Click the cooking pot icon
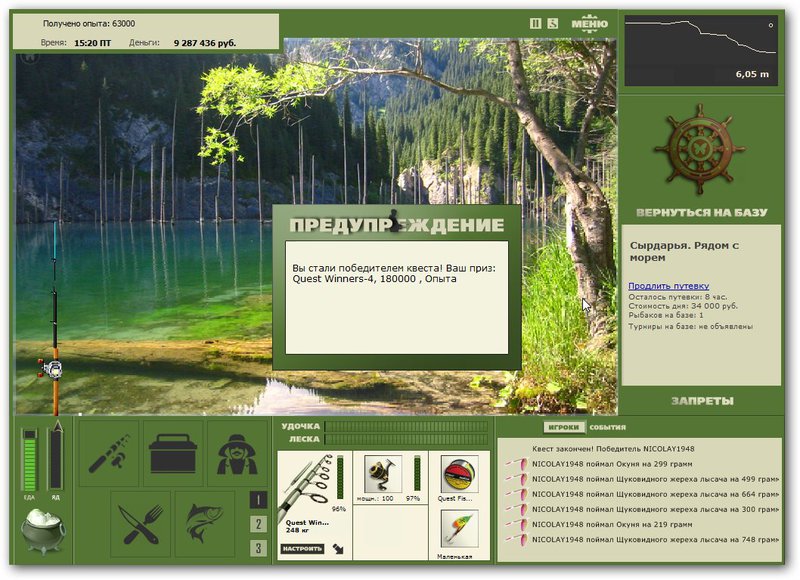 pos(43,531)
